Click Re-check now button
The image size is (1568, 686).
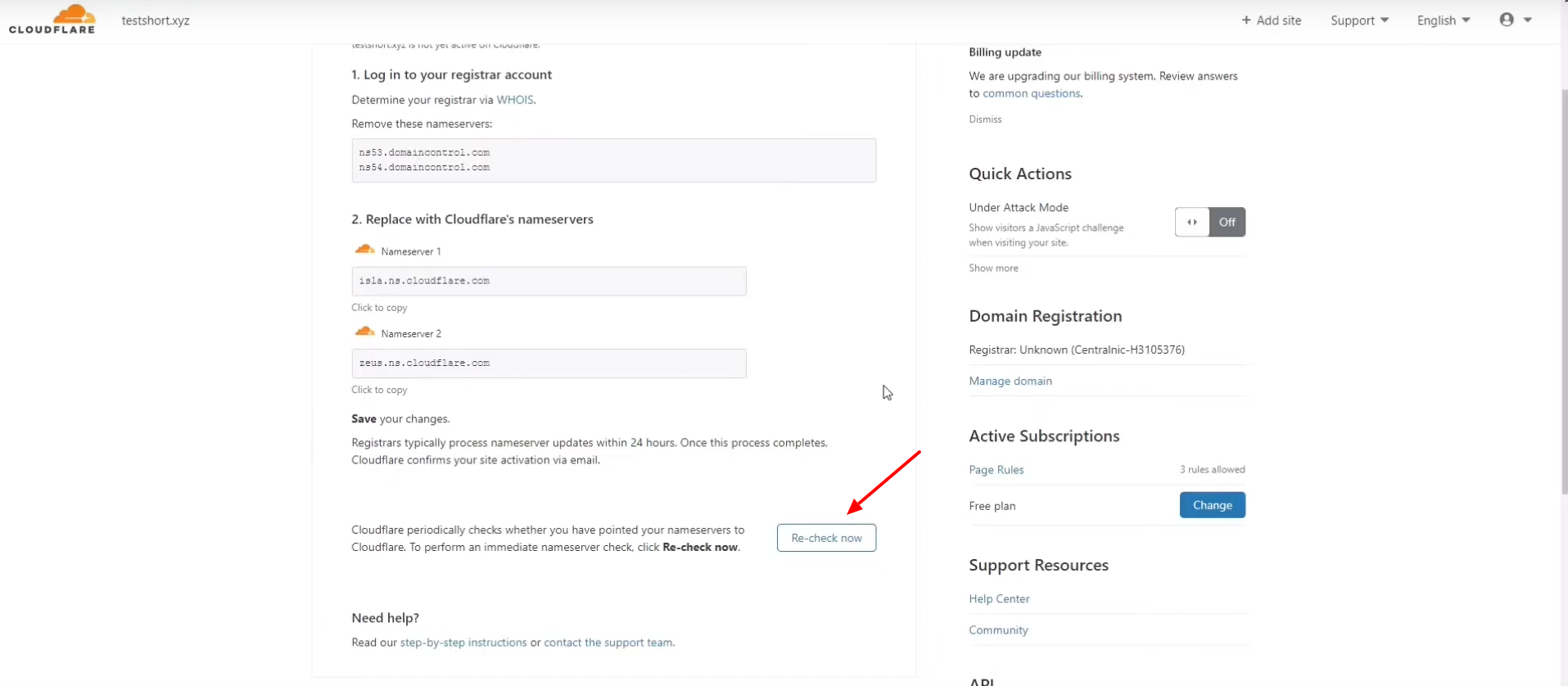pos(826,538)
